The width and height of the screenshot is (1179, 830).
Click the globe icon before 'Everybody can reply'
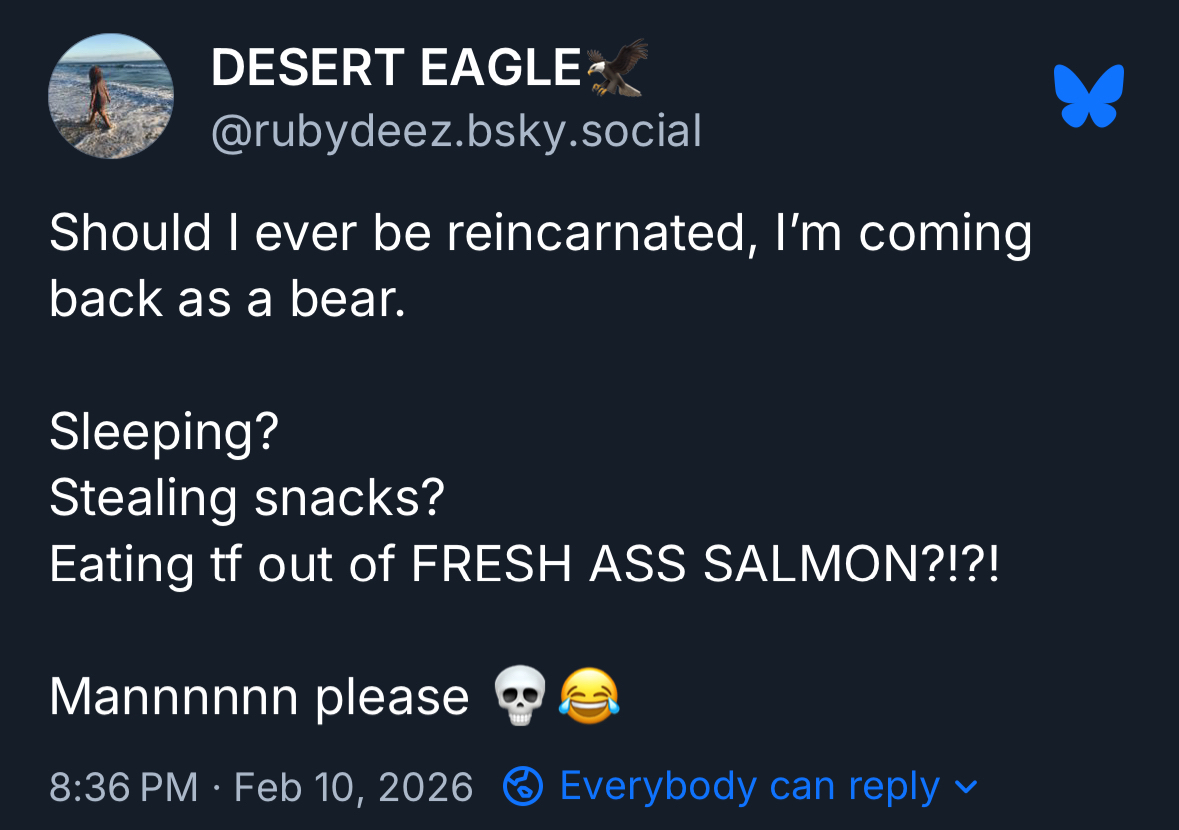(x=523, y=786)
